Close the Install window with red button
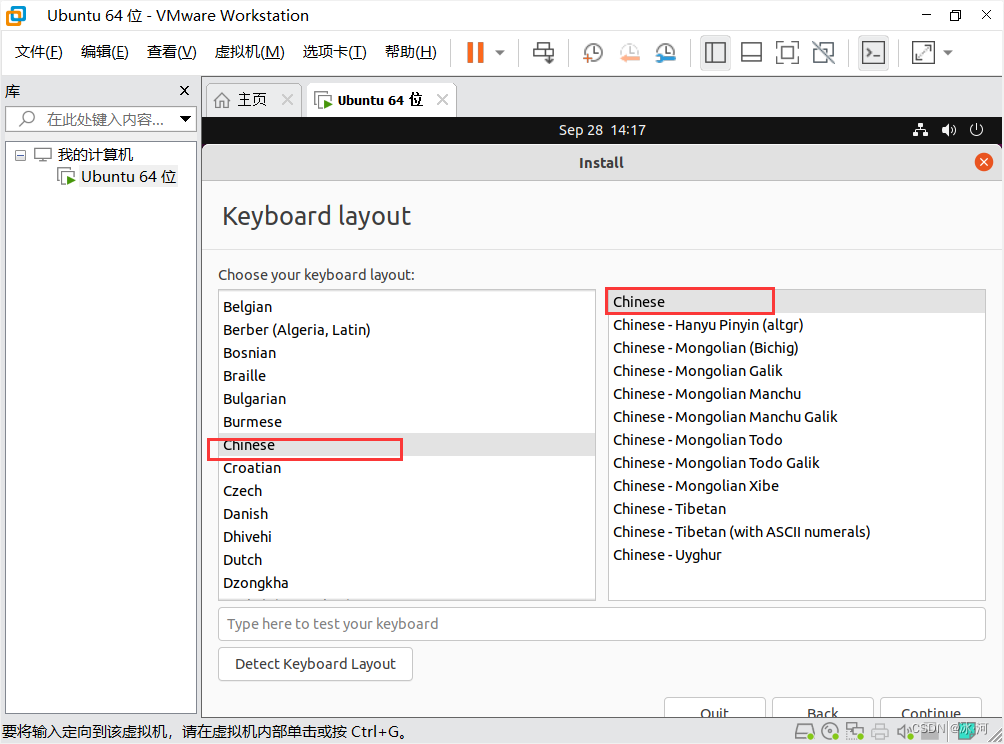The width and height of the screenshot is (1004, 744). (984, 162)
